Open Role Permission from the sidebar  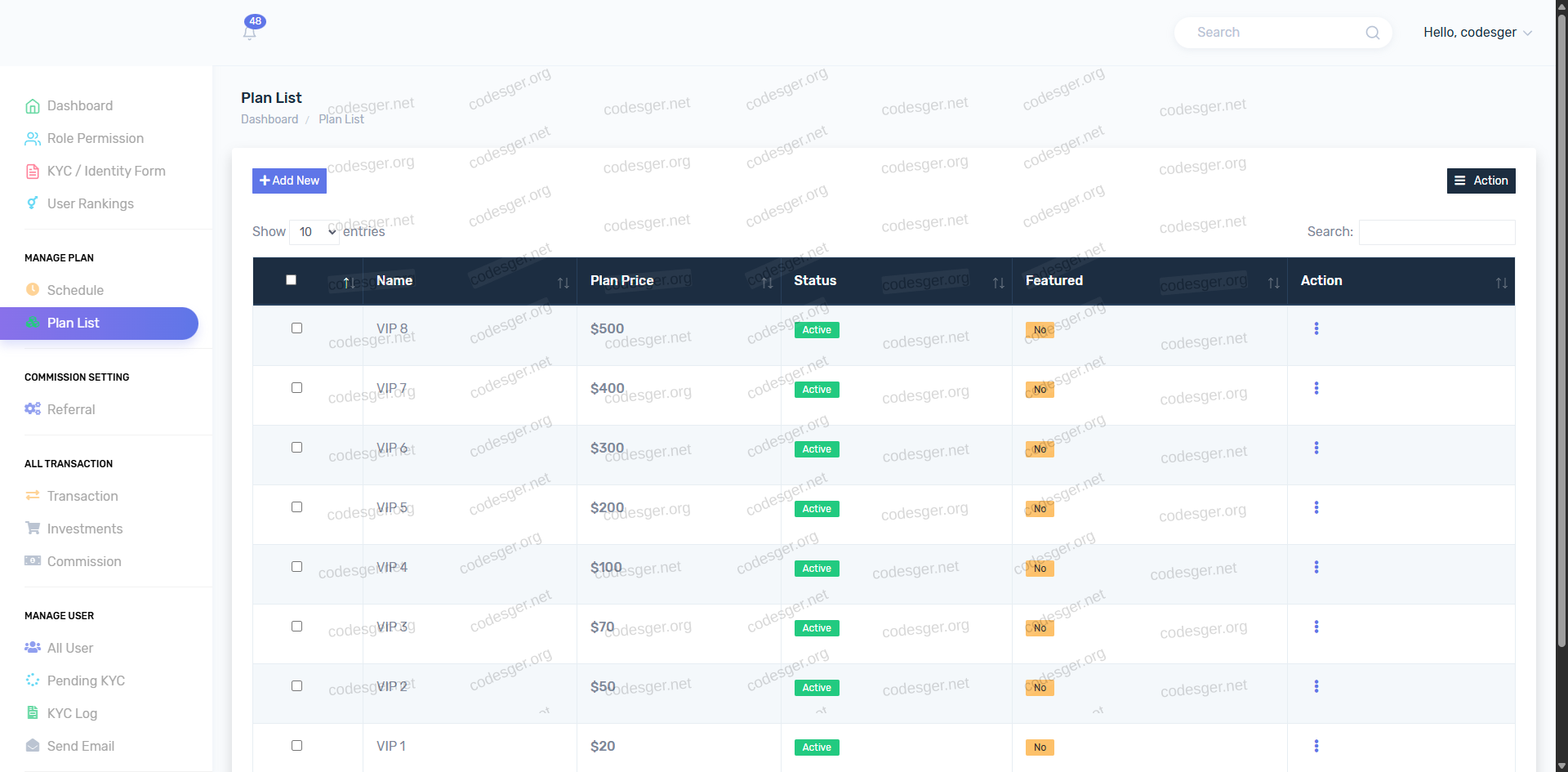(x=95, y=139)
